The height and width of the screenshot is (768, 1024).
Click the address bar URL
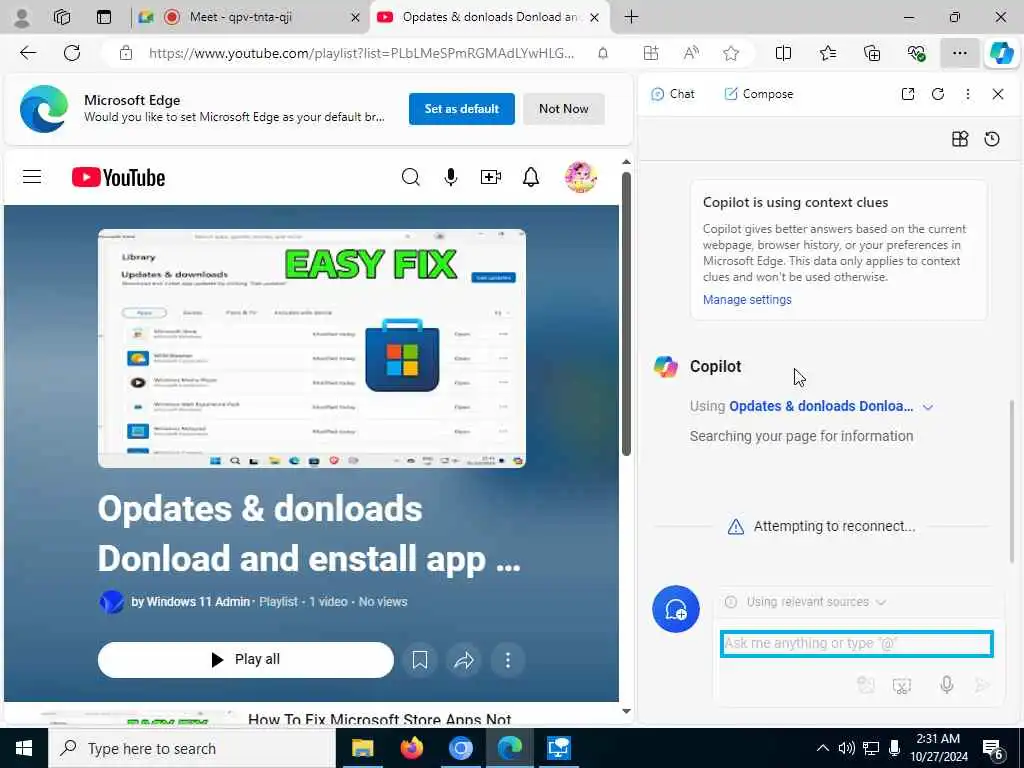coord(362,54)
